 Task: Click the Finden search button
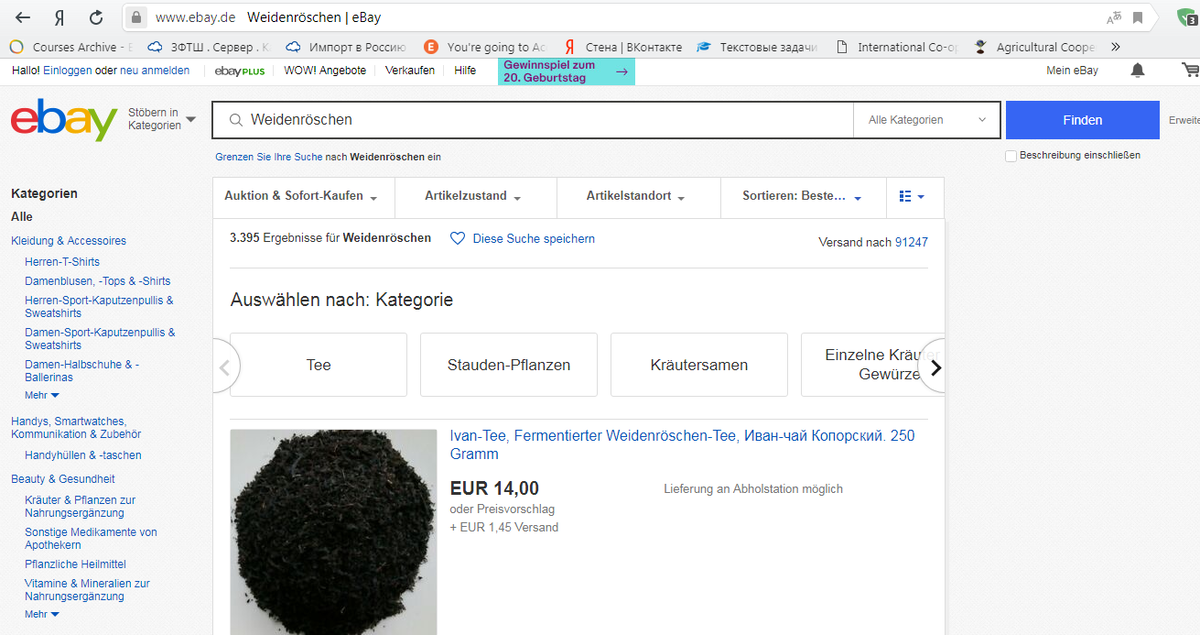pyautogui.click(x=1083, y=120)
